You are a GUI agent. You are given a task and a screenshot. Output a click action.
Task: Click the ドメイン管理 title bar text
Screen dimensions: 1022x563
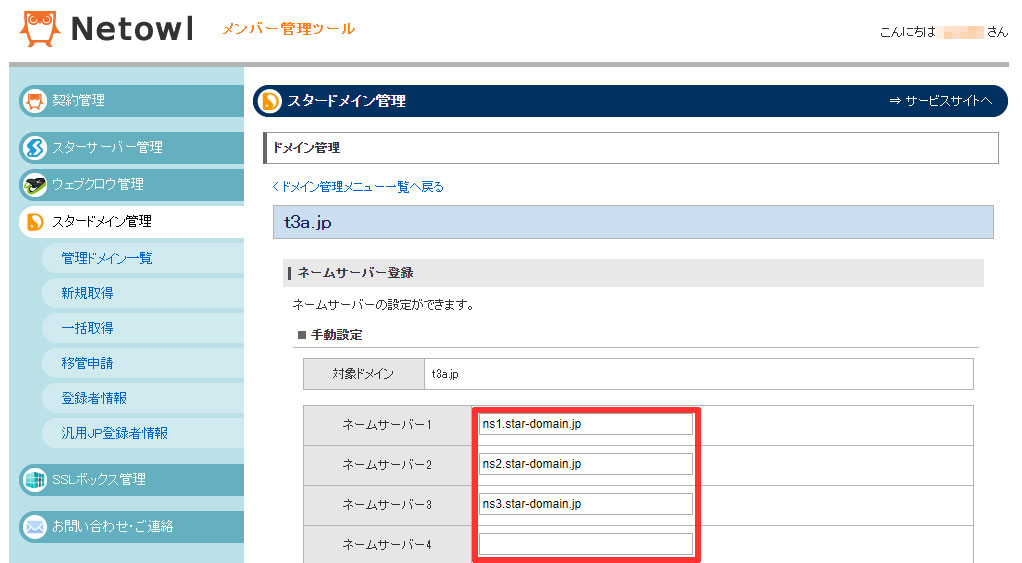click(306, 148)
